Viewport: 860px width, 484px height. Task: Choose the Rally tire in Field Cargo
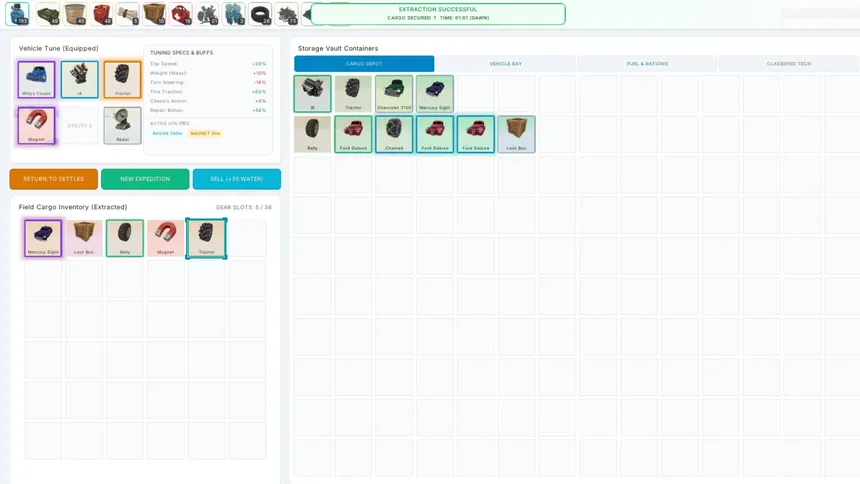click(125, 238)
